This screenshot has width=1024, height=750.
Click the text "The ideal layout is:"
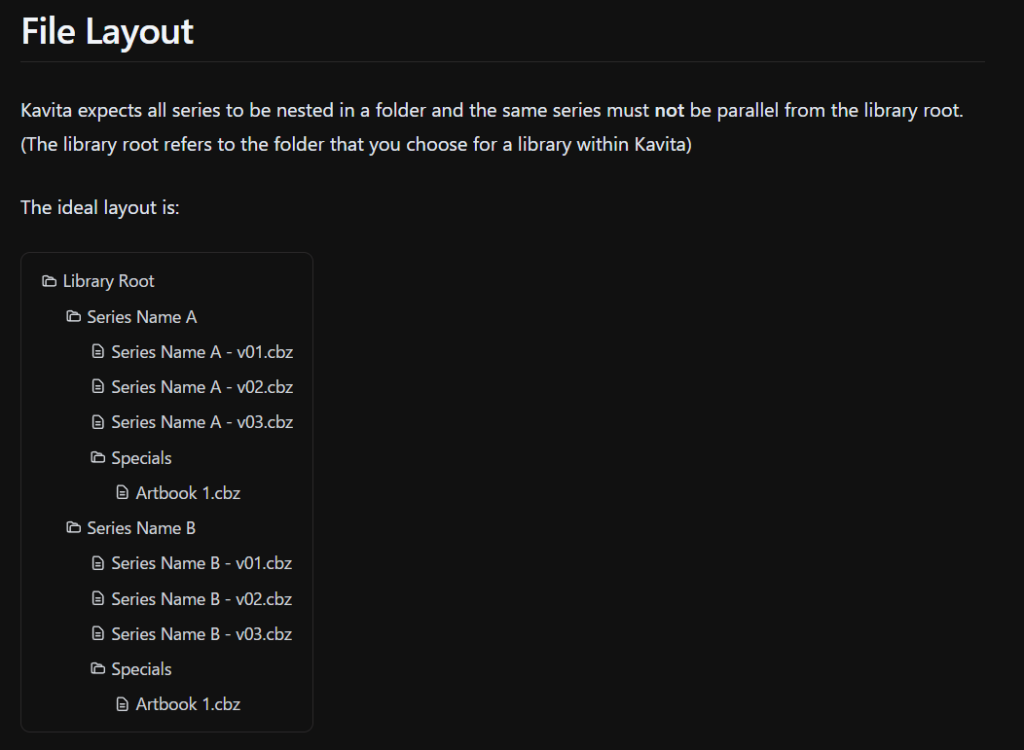coord(100,208)
